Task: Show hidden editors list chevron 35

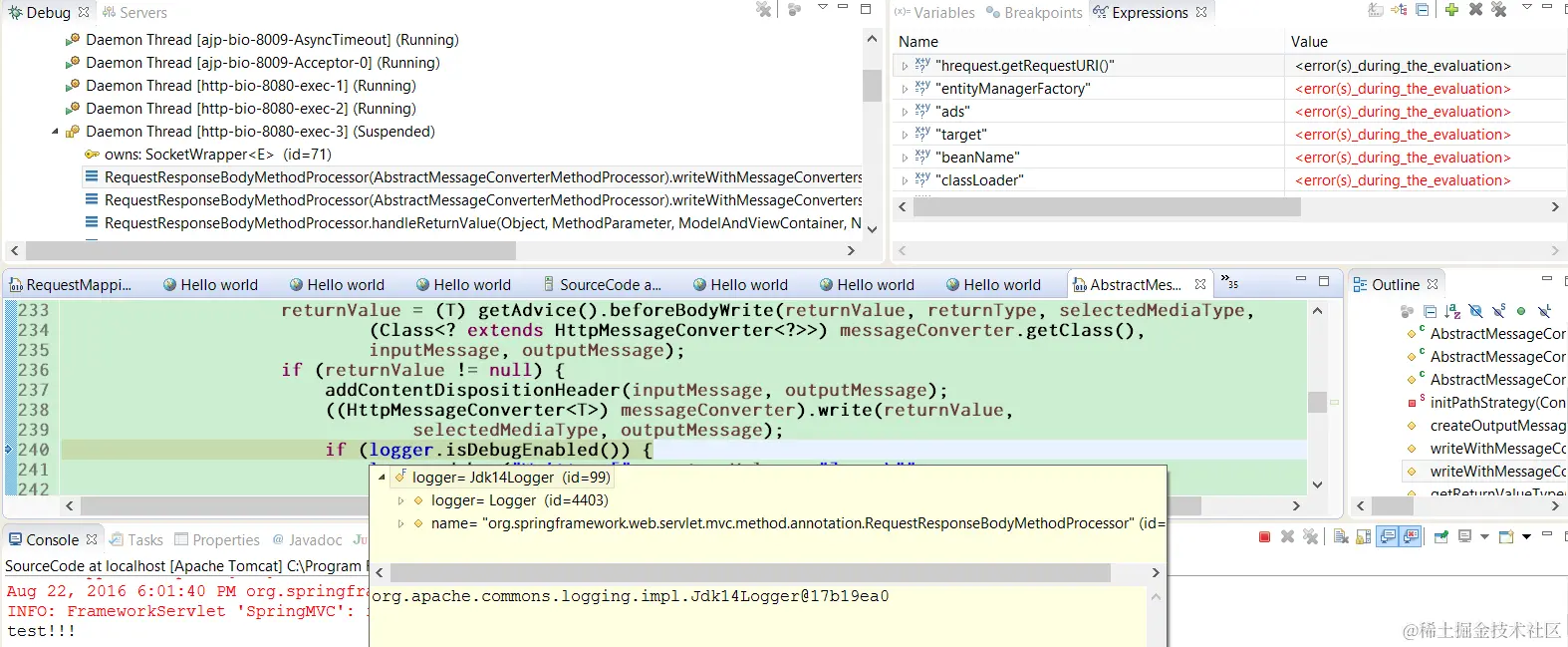Action: [x=1229, y=282]
